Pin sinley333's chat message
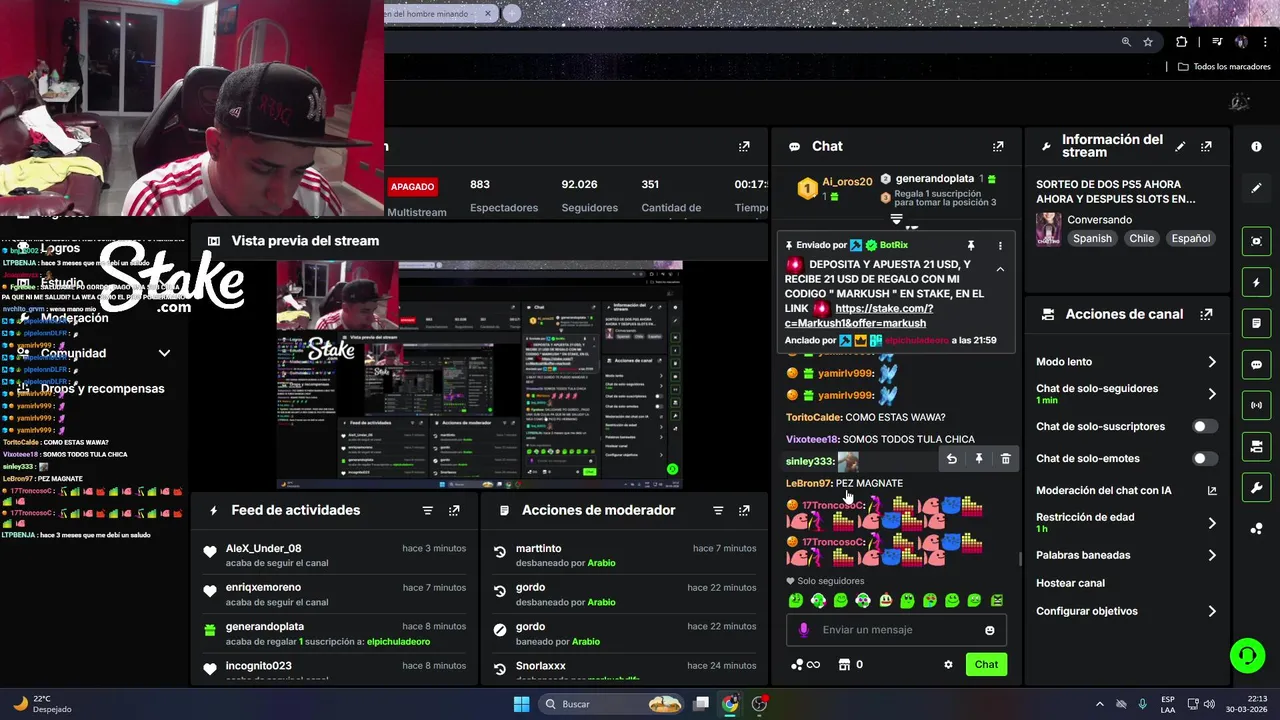The height and width of the screenshot is (720, 1280). point(979,459)
